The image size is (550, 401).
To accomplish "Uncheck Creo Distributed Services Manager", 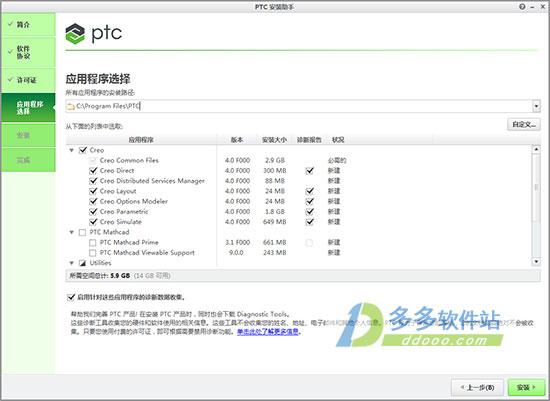I will 93,181.
